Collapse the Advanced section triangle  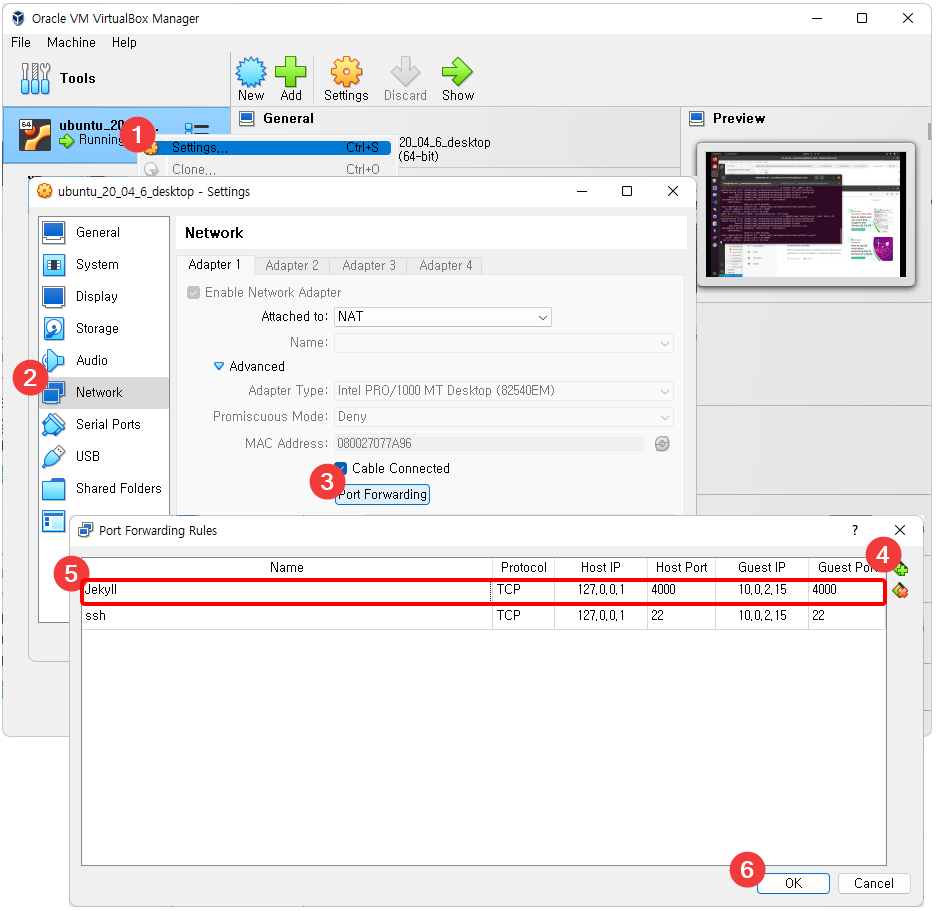tap(218, 366)
